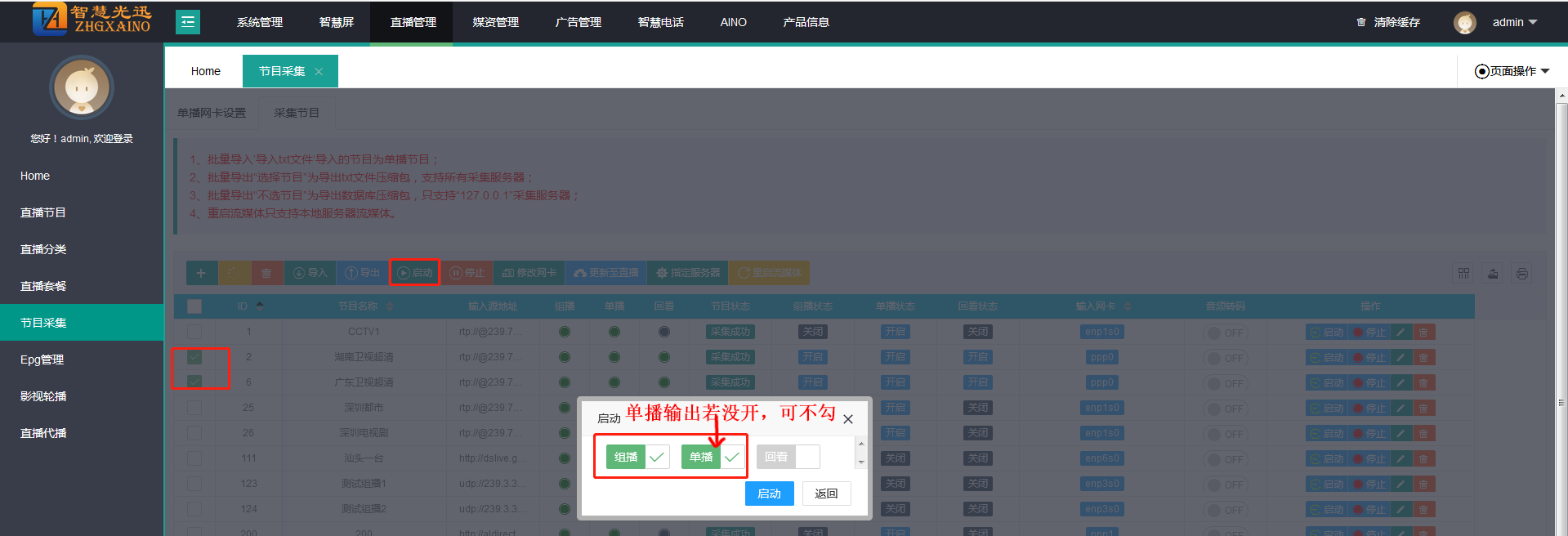Sort table by ID column arrows
This screenshot has width=1568, height=536.
click(260, 306)
